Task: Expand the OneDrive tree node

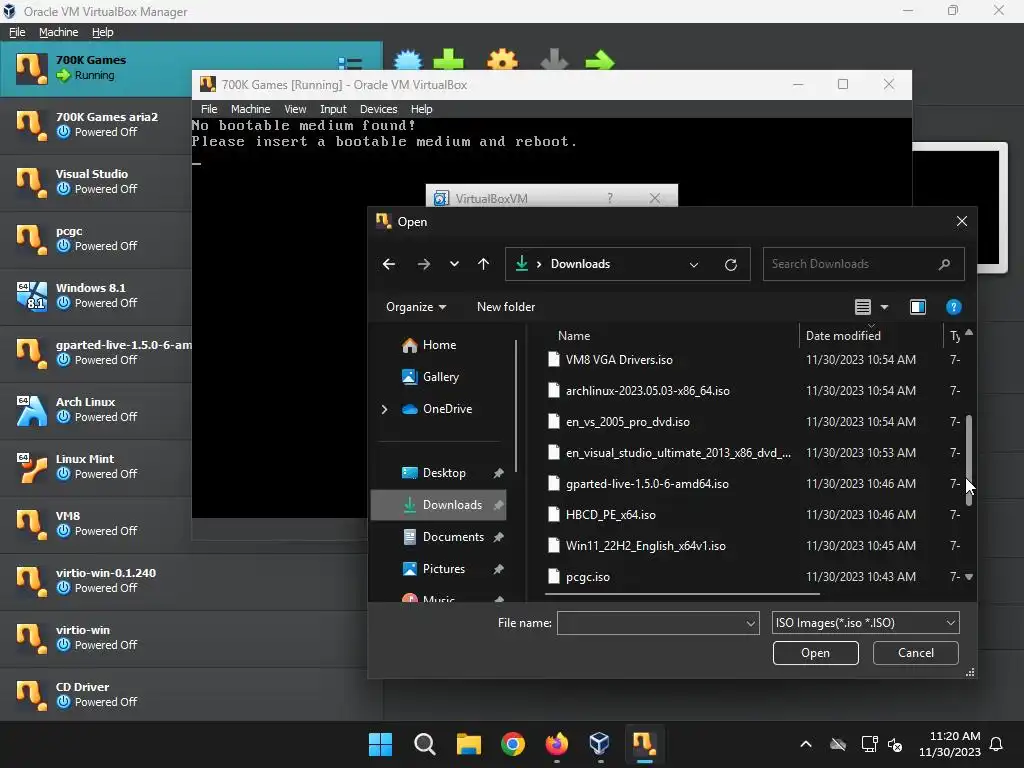Action: pos(384,409)
